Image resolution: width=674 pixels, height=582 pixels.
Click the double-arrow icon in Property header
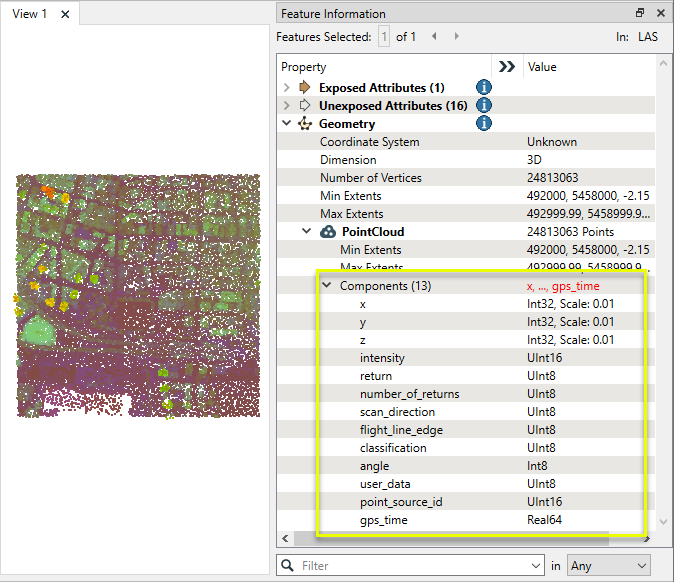coord(507,67)
